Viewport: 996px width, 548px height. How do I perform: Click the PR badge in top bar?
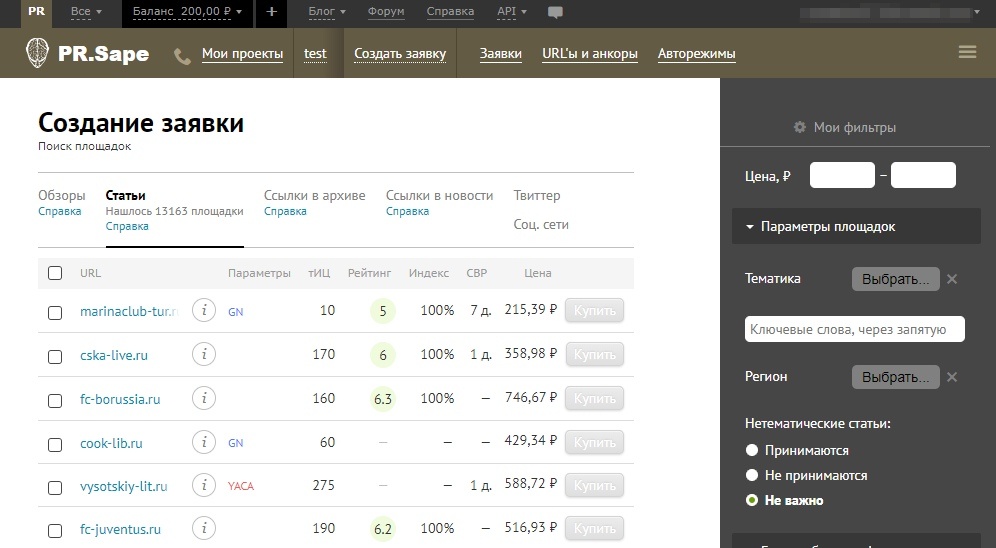point(37,12)
